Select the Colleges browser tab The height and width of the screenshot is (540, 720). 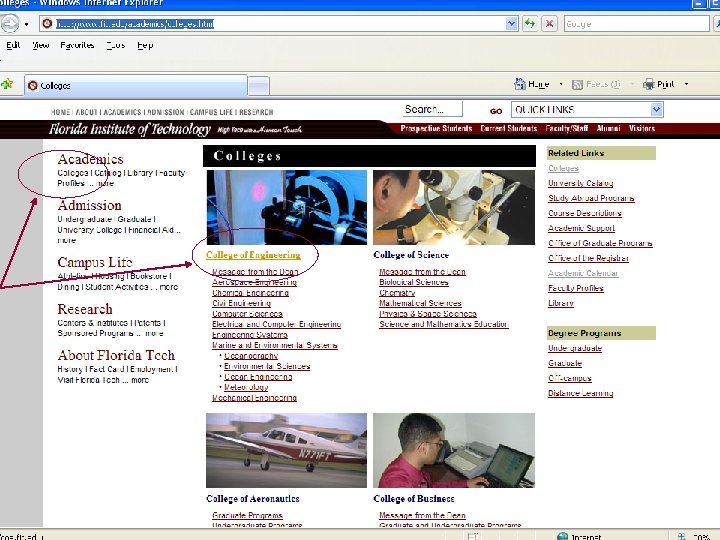coord(136,85)
